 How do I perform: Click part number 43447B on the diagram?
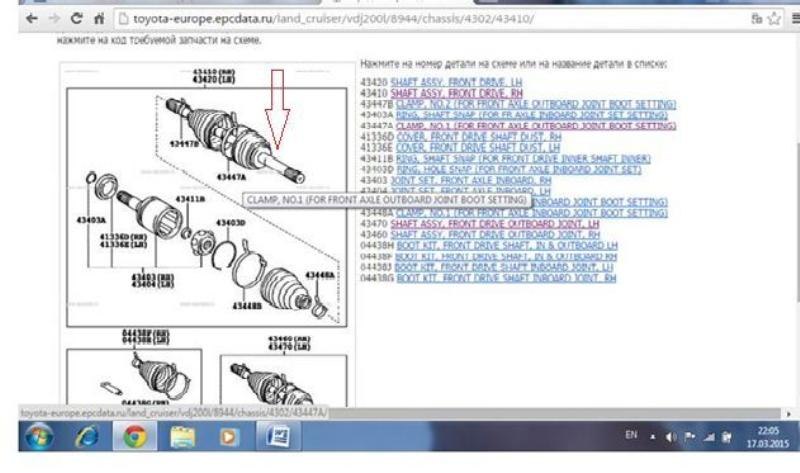point(184,144)
